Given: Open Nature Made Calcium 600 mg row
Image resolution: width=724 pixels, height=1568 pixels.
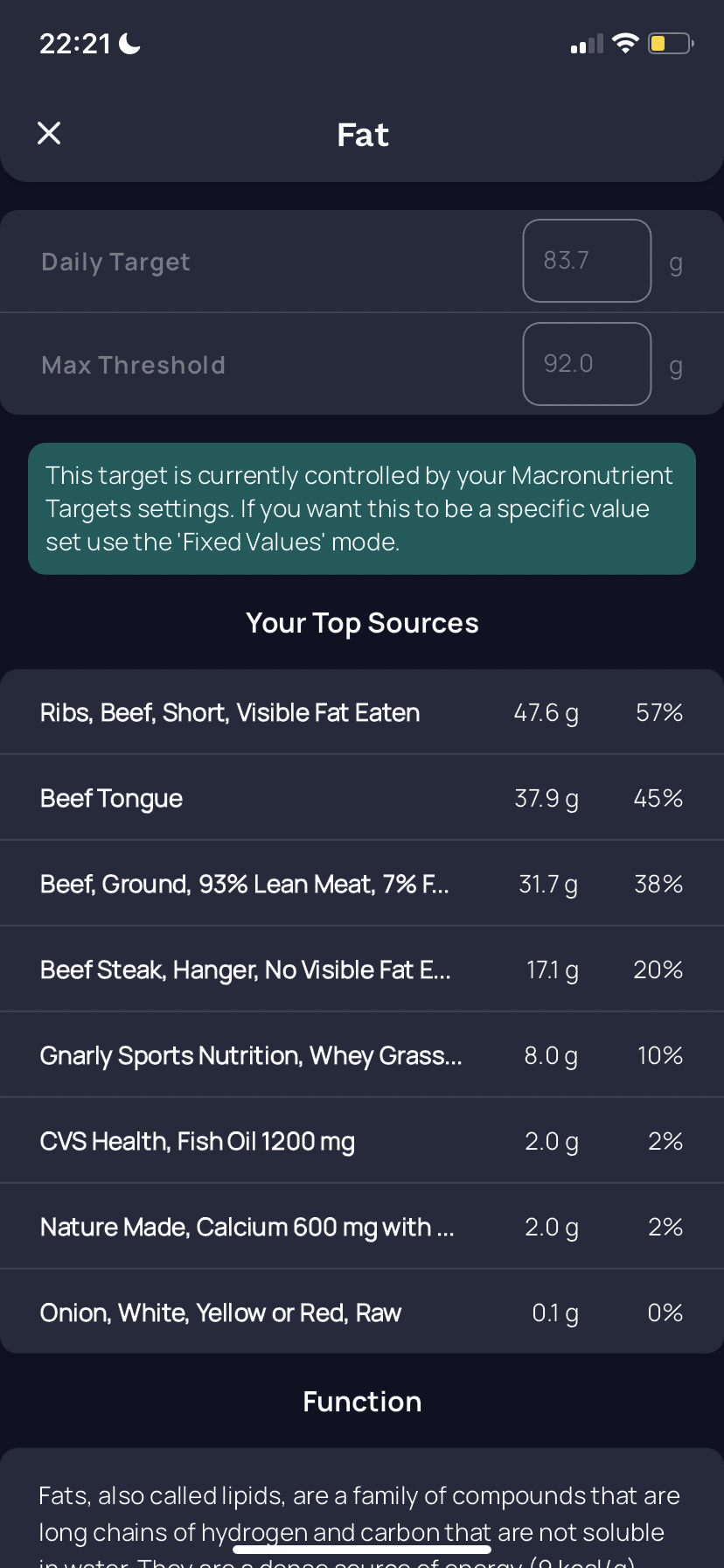Looking at the screenshot, I should click(x=362, y=1227).
